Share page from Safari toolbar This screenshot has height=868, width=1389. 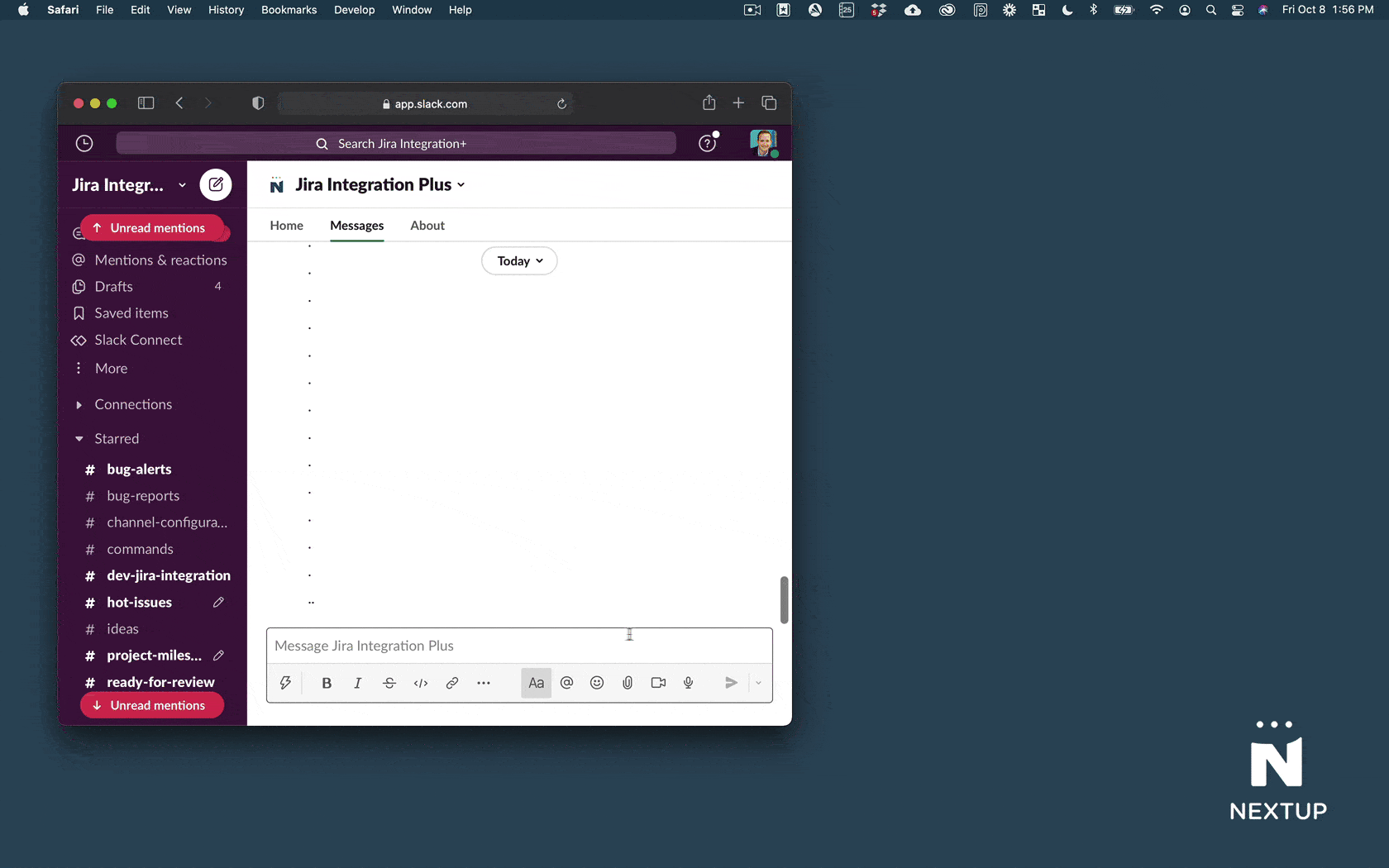click(x=709, y=103)
